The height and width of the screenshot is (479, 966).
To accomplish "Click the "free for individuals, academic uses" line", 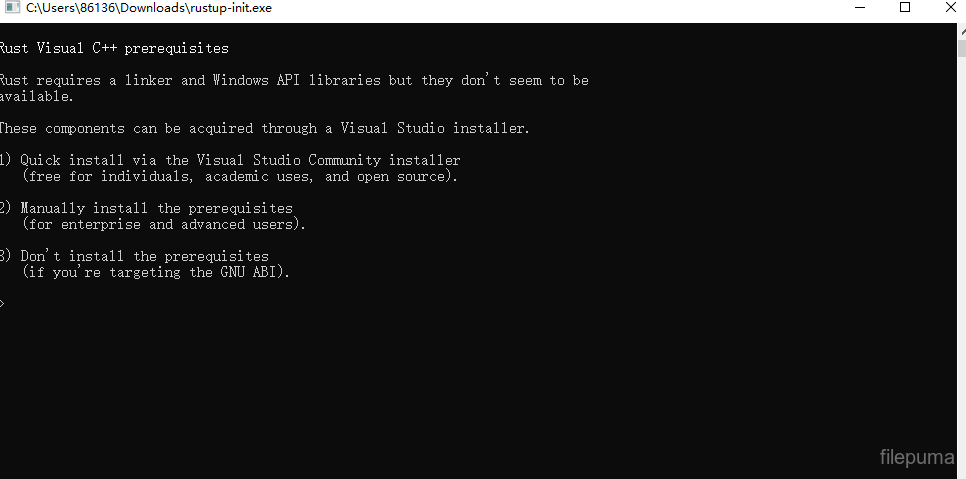I will point(240,176).
